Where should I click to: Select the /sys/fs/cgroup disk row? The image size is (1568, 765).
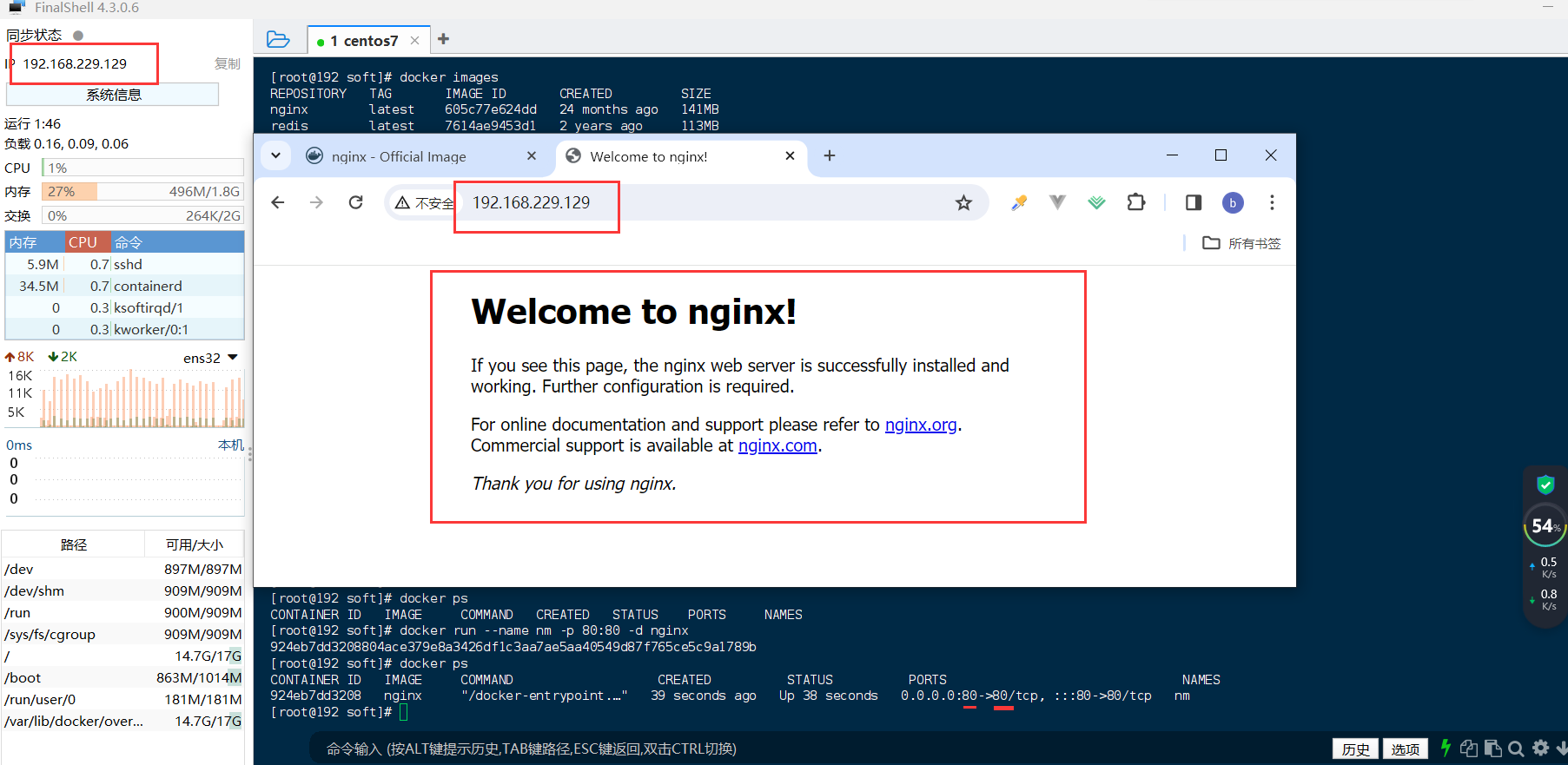coord(122,634)
